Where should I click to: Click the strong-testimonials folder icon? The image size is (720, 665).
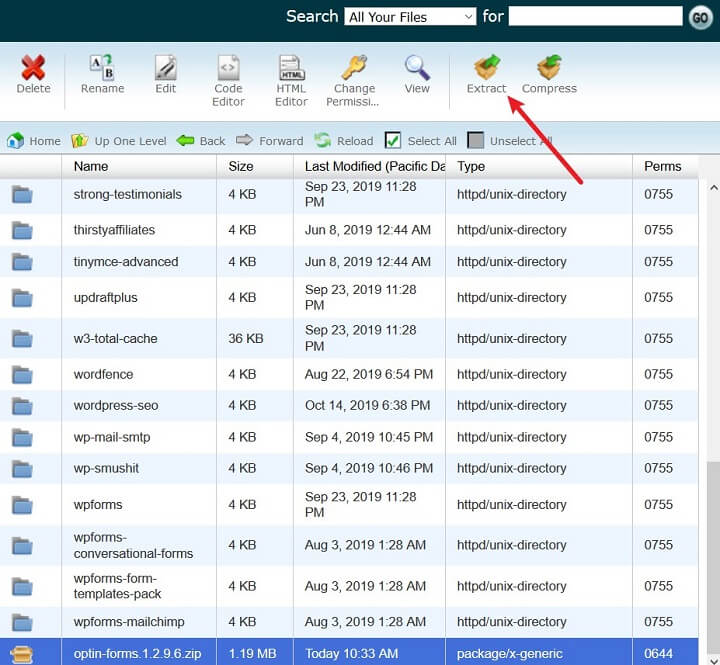(x=22, y=195)
